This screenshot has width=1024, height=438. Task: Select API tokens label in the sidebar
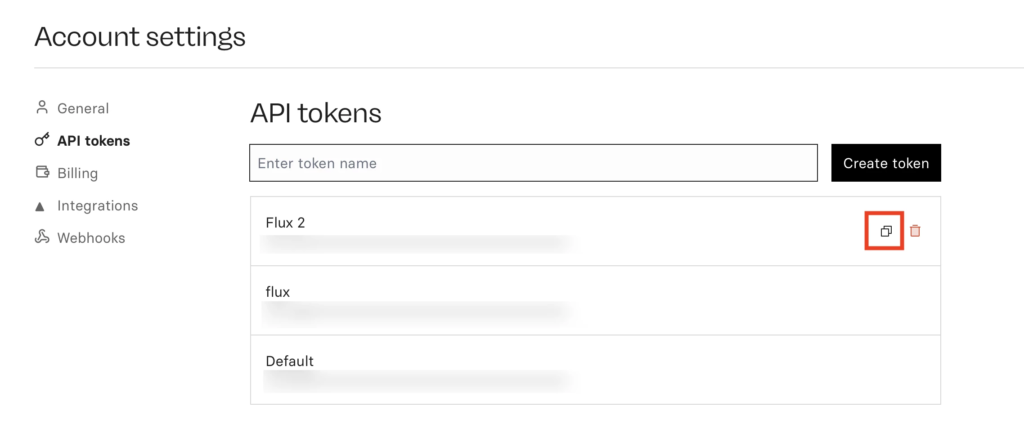(93, 141)
